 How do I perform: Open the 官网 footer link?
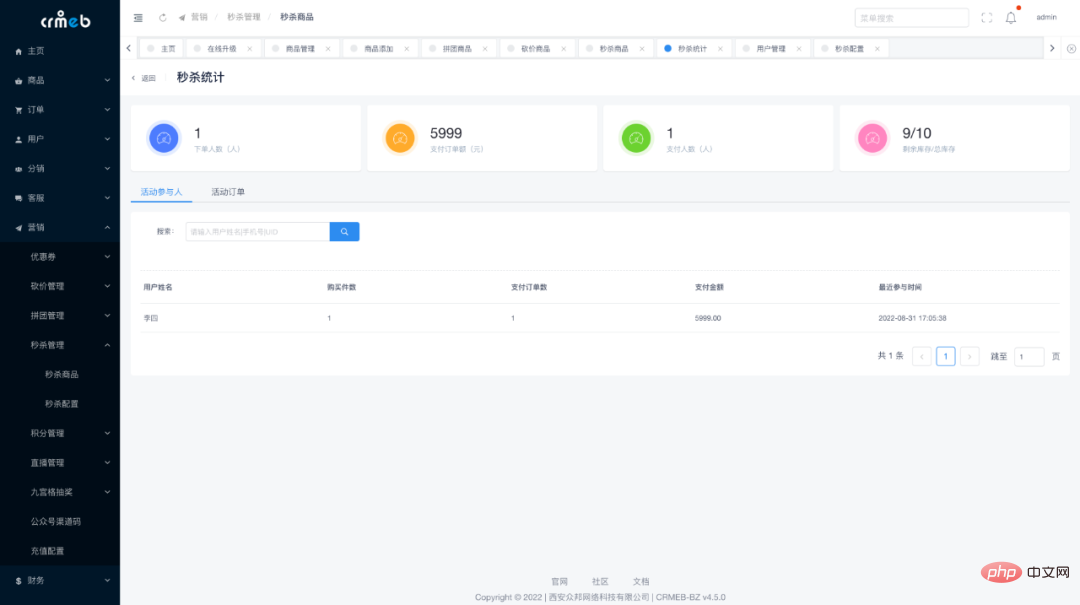559,582
